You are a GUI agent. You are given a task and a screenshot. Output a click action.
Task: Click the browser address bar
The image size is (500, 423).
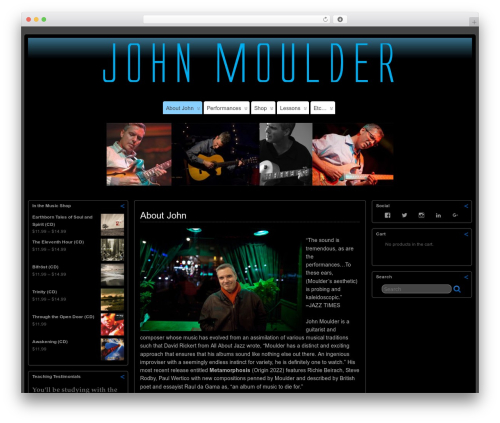click(236, 19)
